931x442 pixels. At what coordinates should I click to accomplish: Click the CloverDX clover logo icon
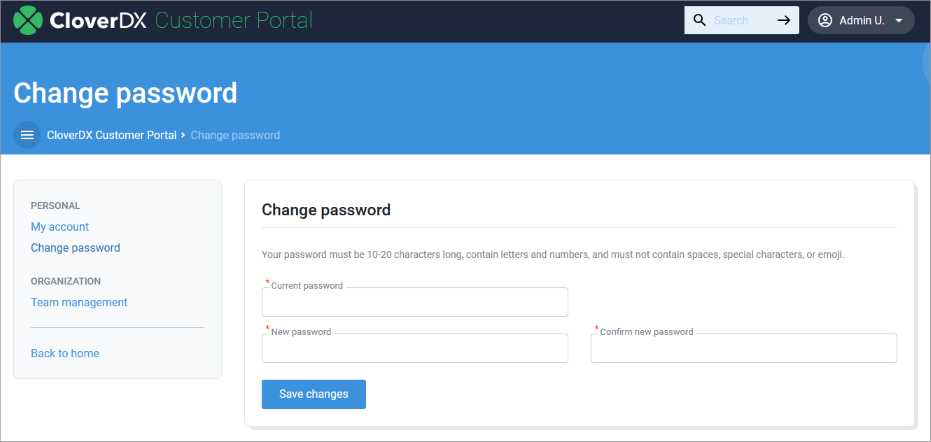click(28, 20)
